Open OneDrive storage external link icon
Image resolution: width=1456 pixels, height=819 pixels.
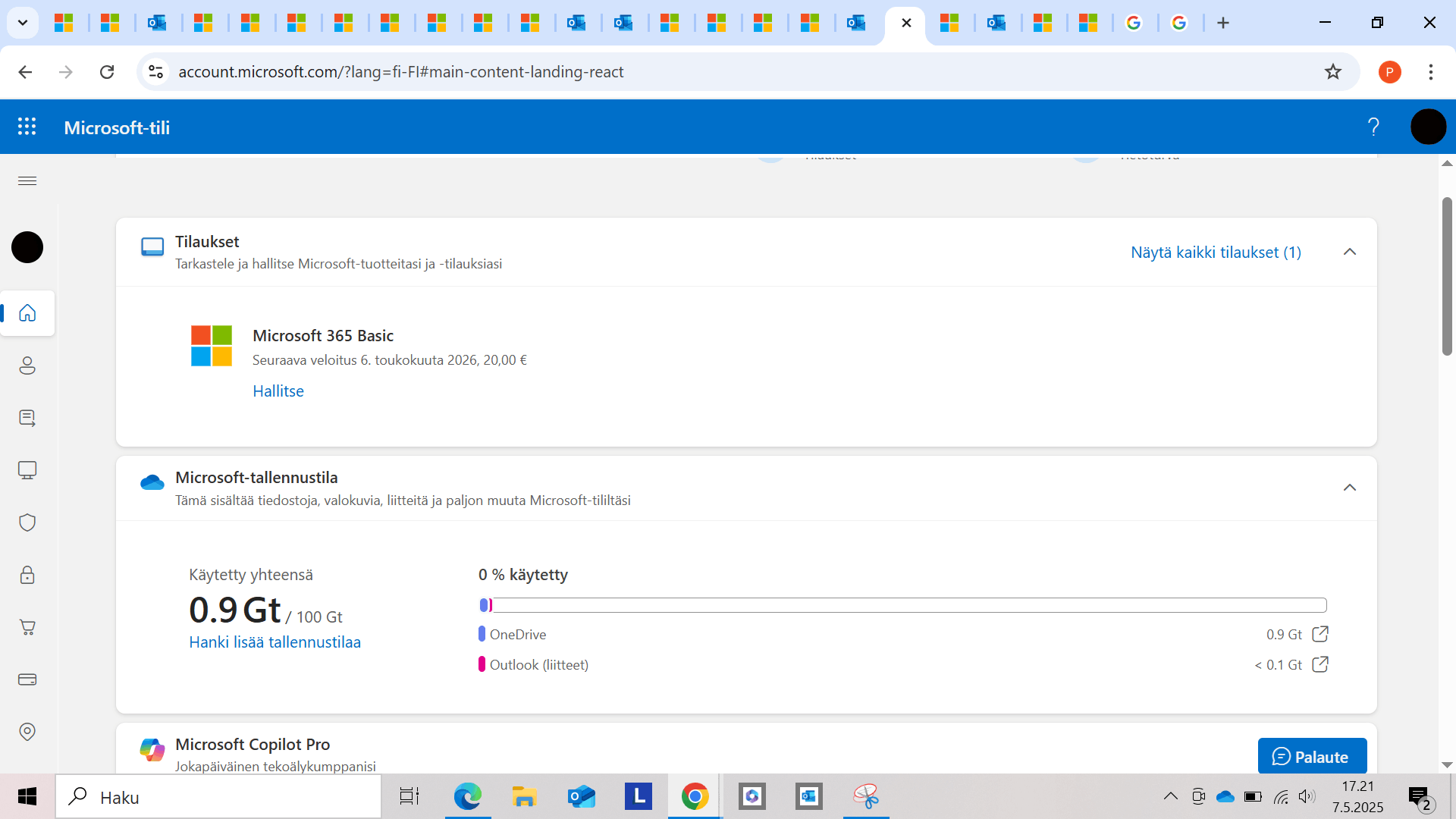tap(1320, 634)
